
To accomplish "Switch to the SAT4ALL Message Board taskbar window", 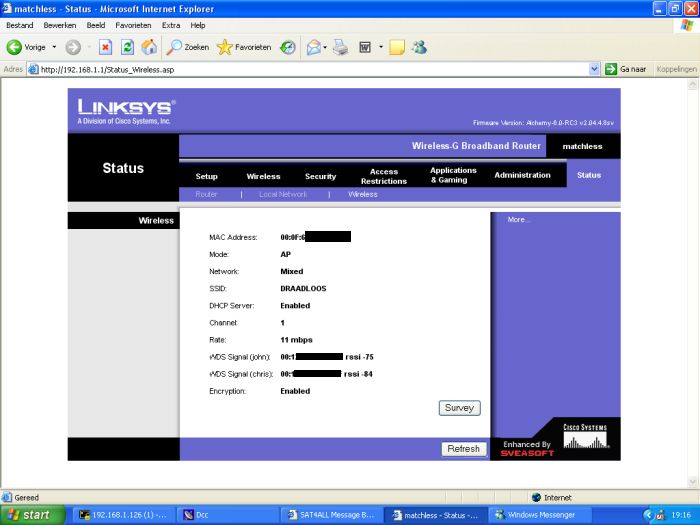I will (332, 515).
